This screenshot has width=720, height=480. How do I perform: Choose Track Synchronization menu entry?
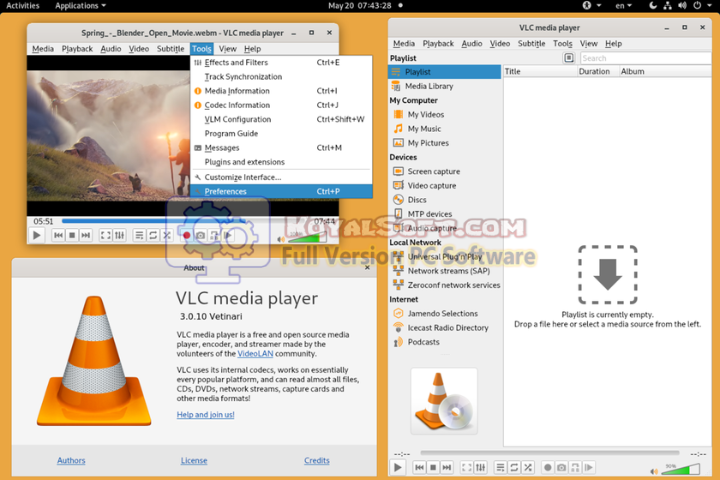[281, 77]
